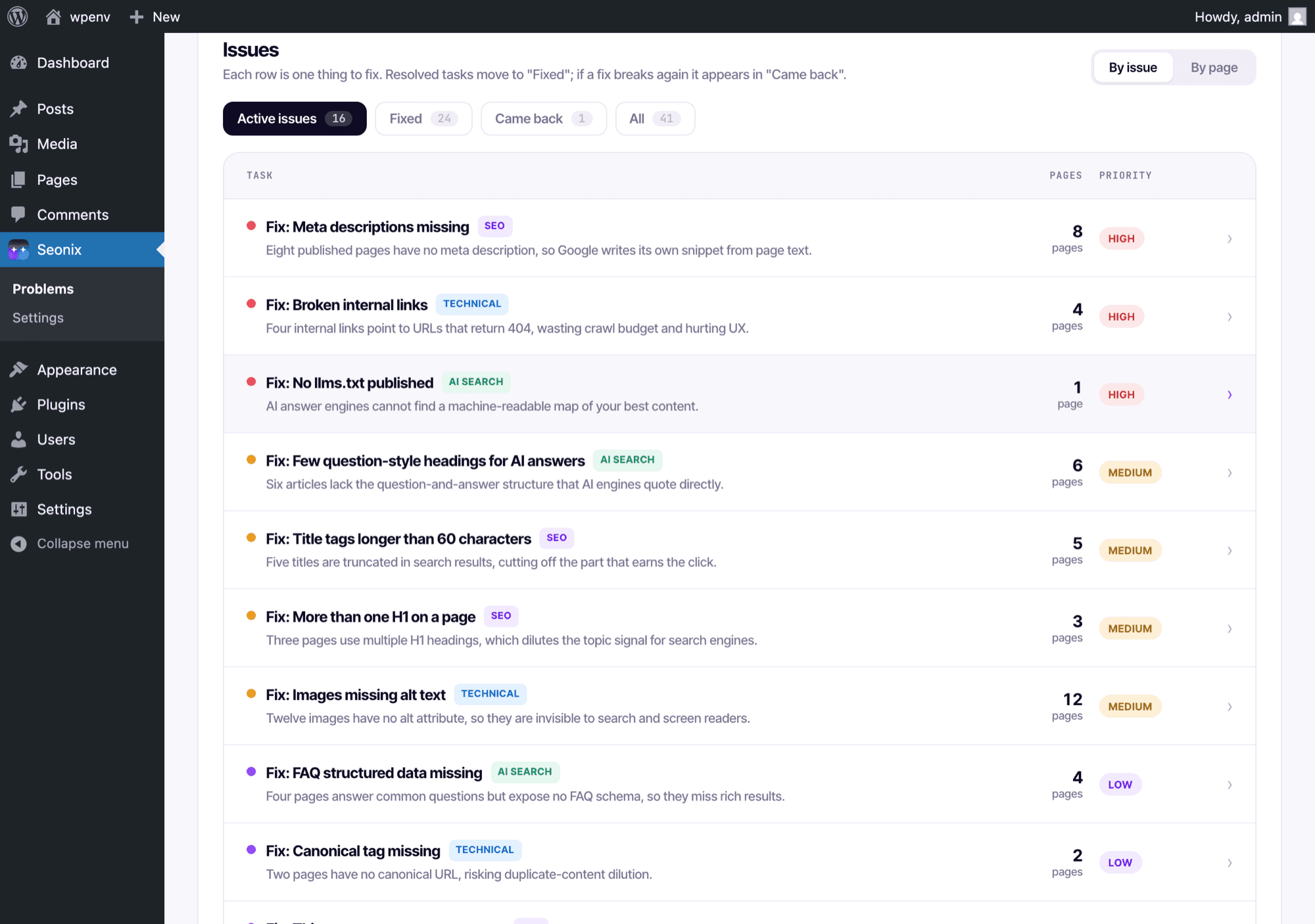1315x924 pixels.
Task: Click the PAGES column header
Action: coord(1065,175)
